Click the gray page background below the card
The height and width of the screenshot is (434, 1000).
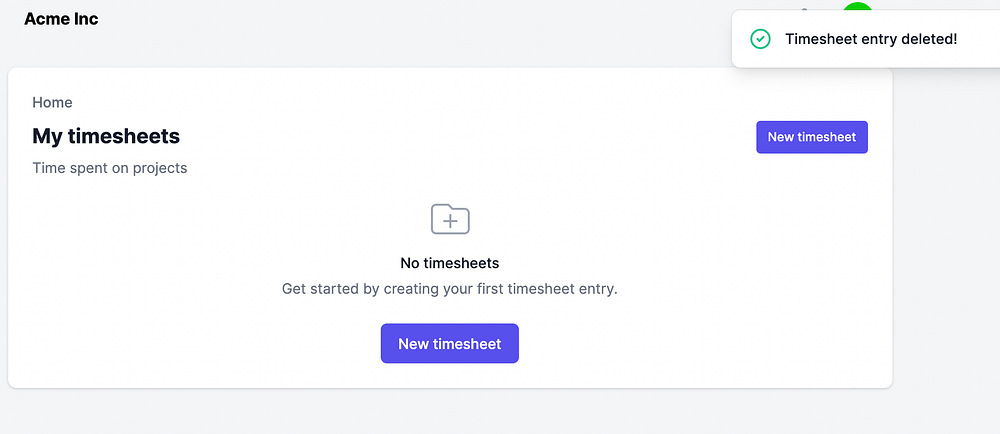click(x=450, y=412)
